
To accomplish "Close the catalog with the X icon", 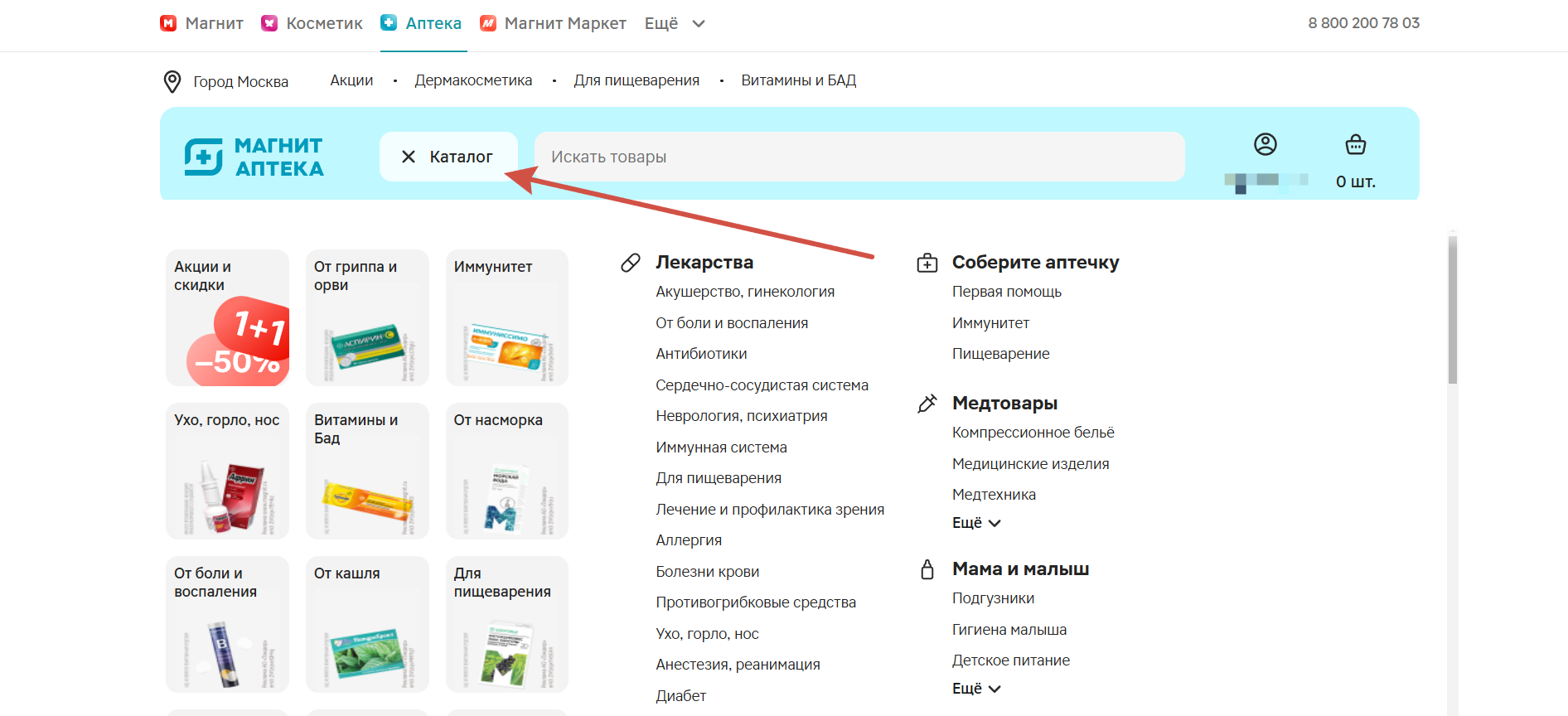I will point(409,157).
